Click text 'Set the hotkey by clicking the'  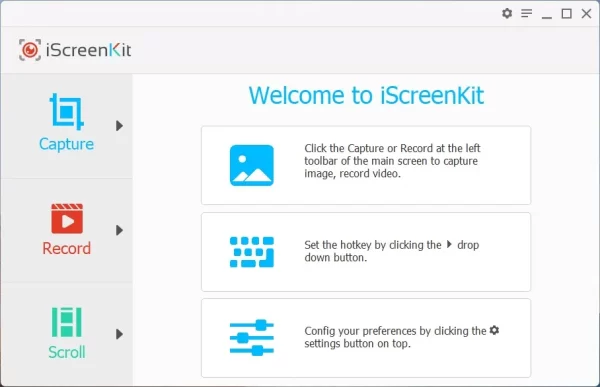(x=373, y=245)
